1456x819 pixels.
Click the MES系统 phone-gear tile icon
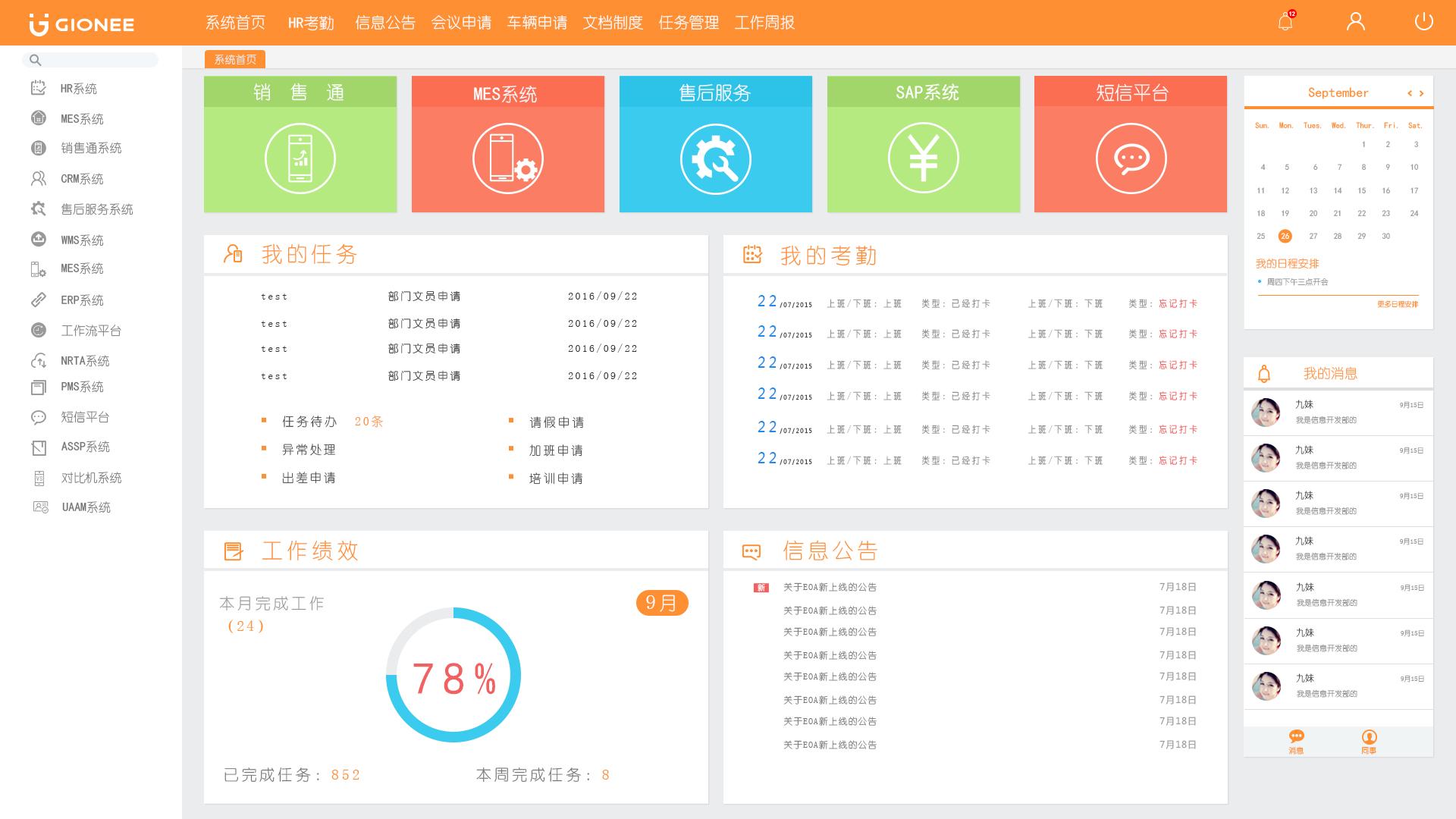[x=507, y=158]
